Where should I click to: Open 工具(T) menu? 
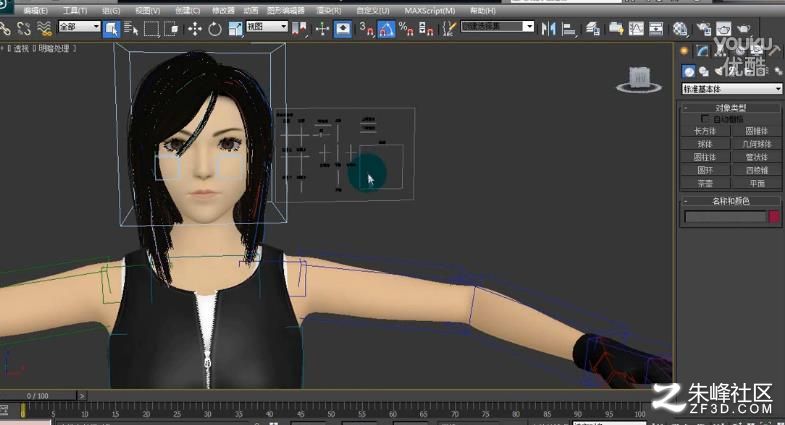(x=75, y=10)
